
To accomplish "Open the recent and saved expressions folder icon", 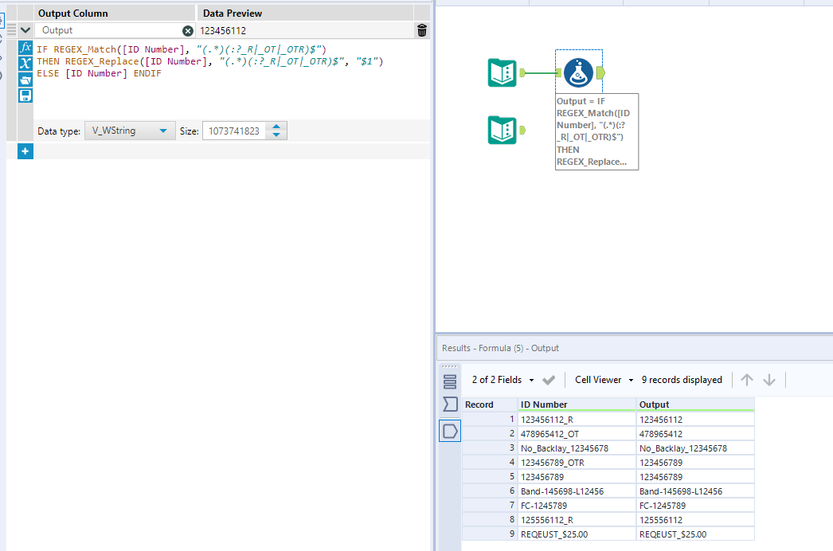I will coord(25,80).
